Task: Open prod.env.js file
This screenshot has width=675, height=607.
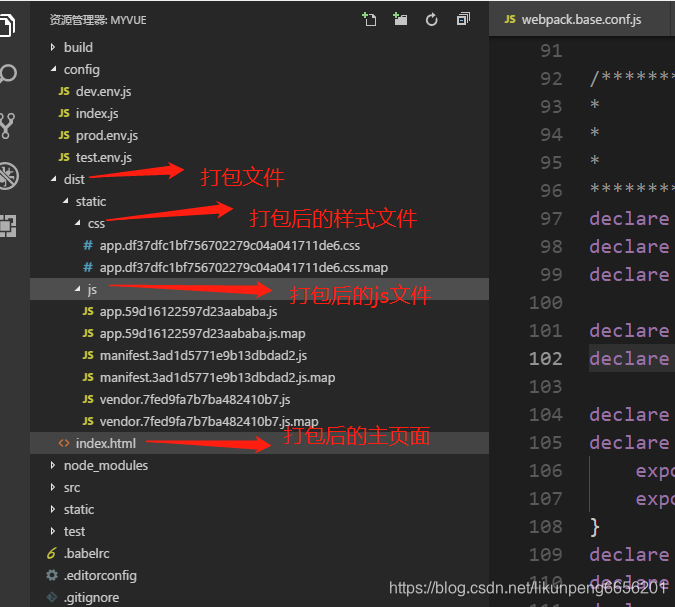Action: pos(259,136)
